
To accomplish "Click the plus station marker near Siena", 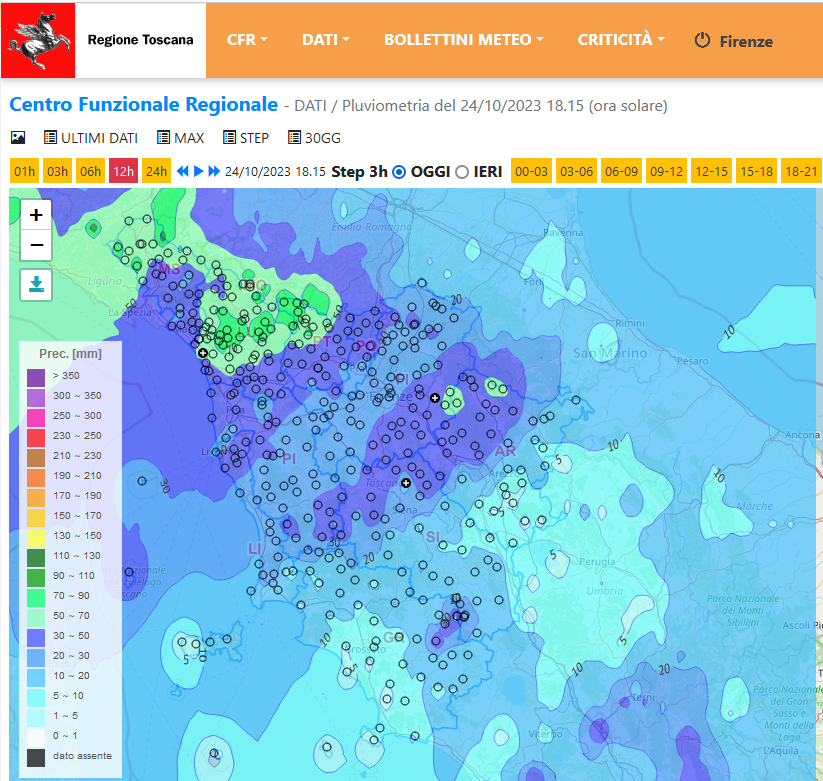I will coord(406,483).
